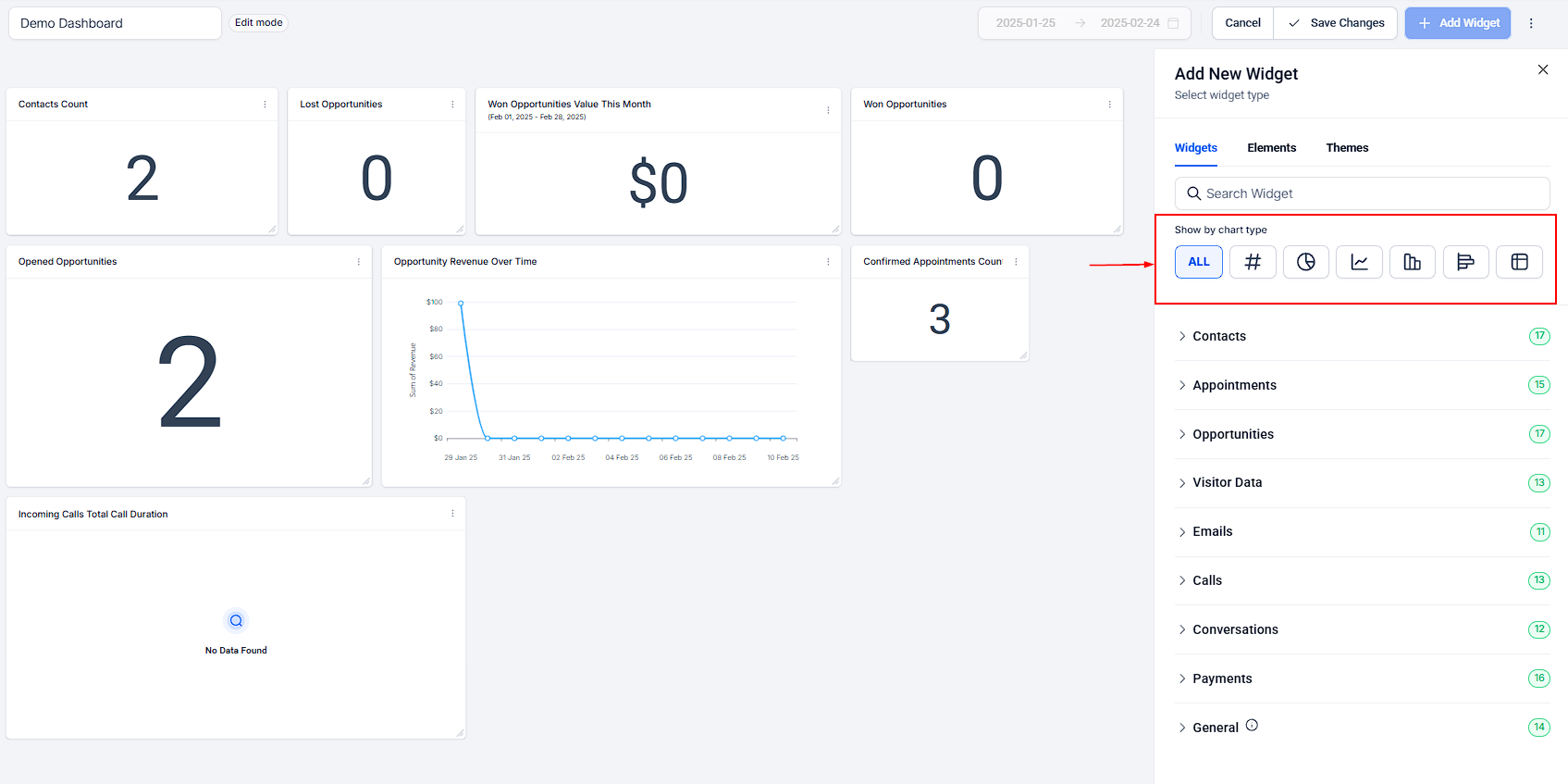Image resolution: width=1568 pixels, height=784 pixels.
Task: Open the dashboard more options menu
Action: [x=1531, y=23]
